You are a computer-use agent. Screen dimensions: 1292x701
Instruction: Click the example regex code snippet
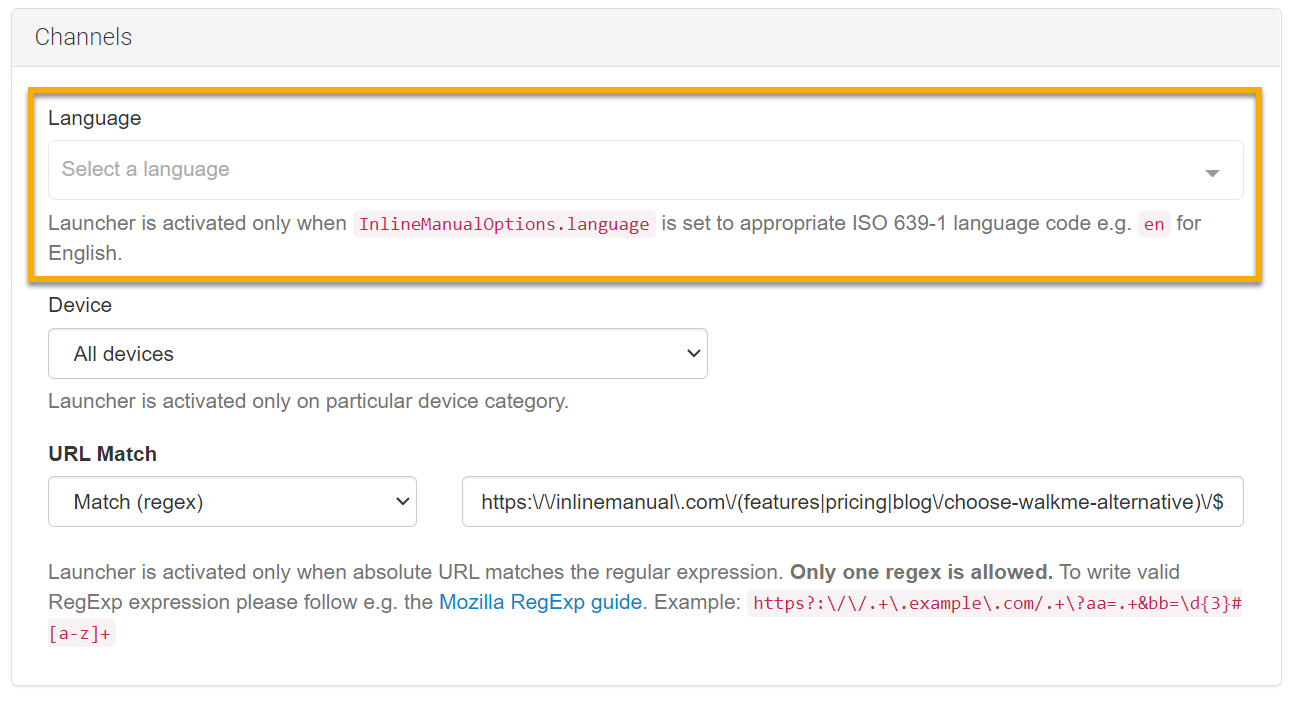point(996,603)
